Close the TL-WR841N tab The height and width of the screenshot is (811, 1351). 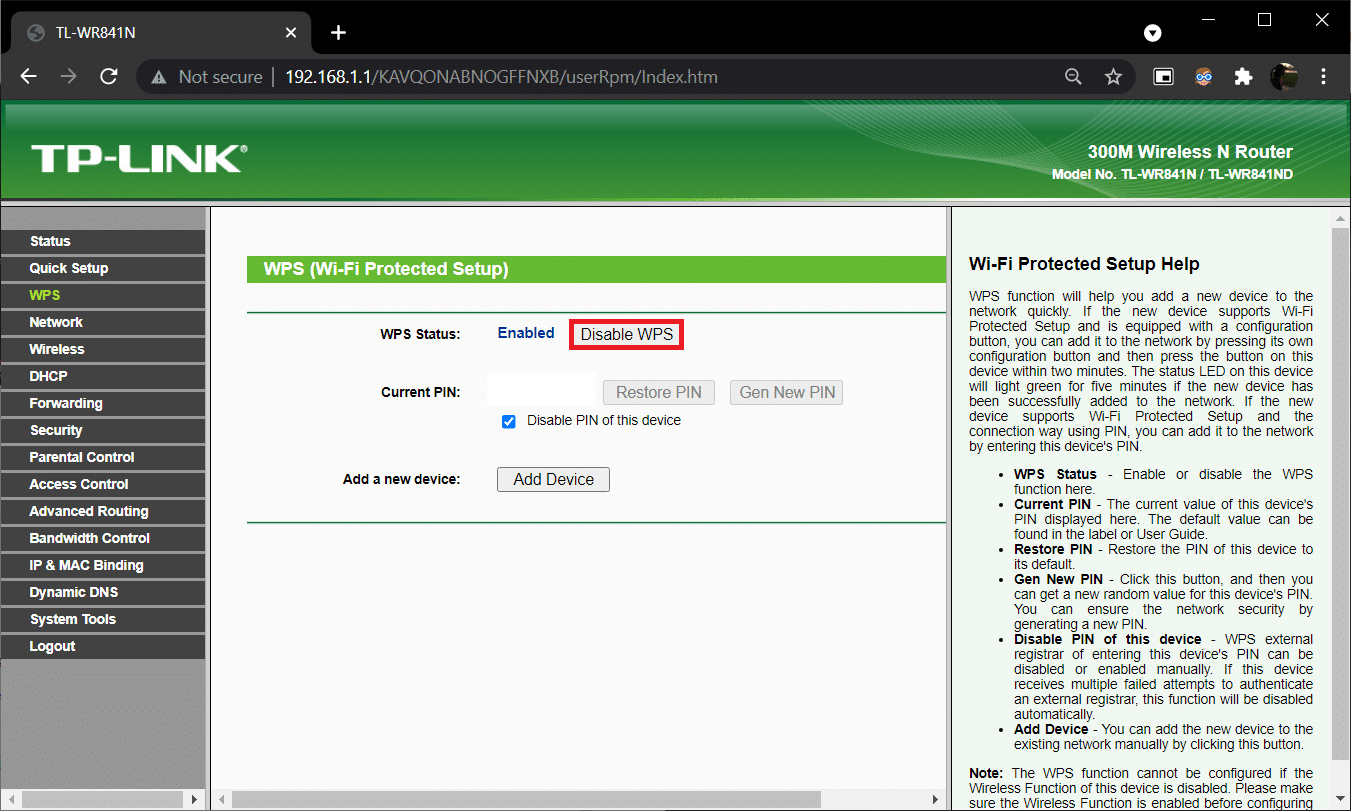tap(291, 33)
